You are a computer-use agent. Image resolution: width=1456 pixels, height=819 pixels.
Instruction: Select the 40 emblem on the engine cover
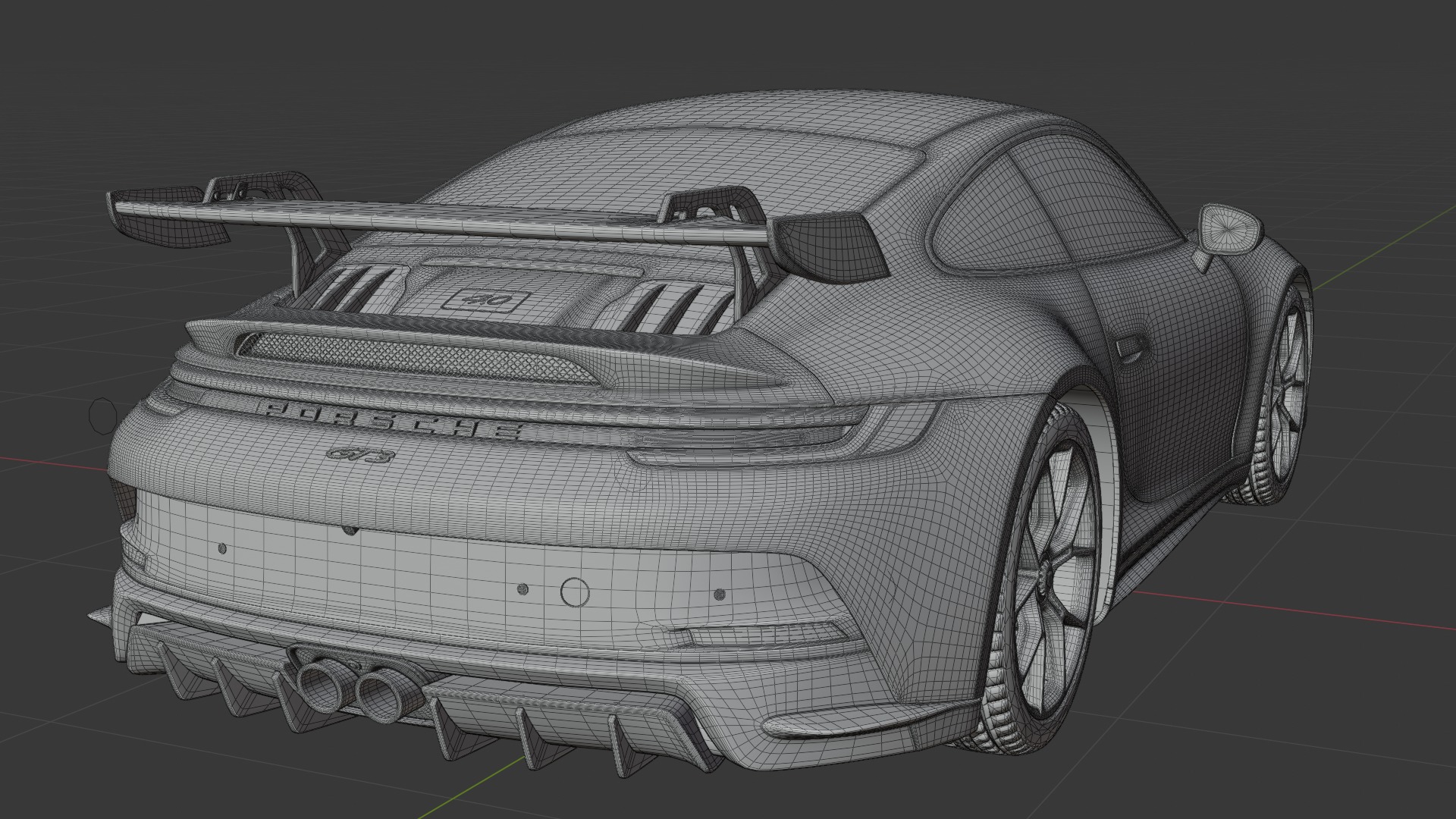click(486, 299)
